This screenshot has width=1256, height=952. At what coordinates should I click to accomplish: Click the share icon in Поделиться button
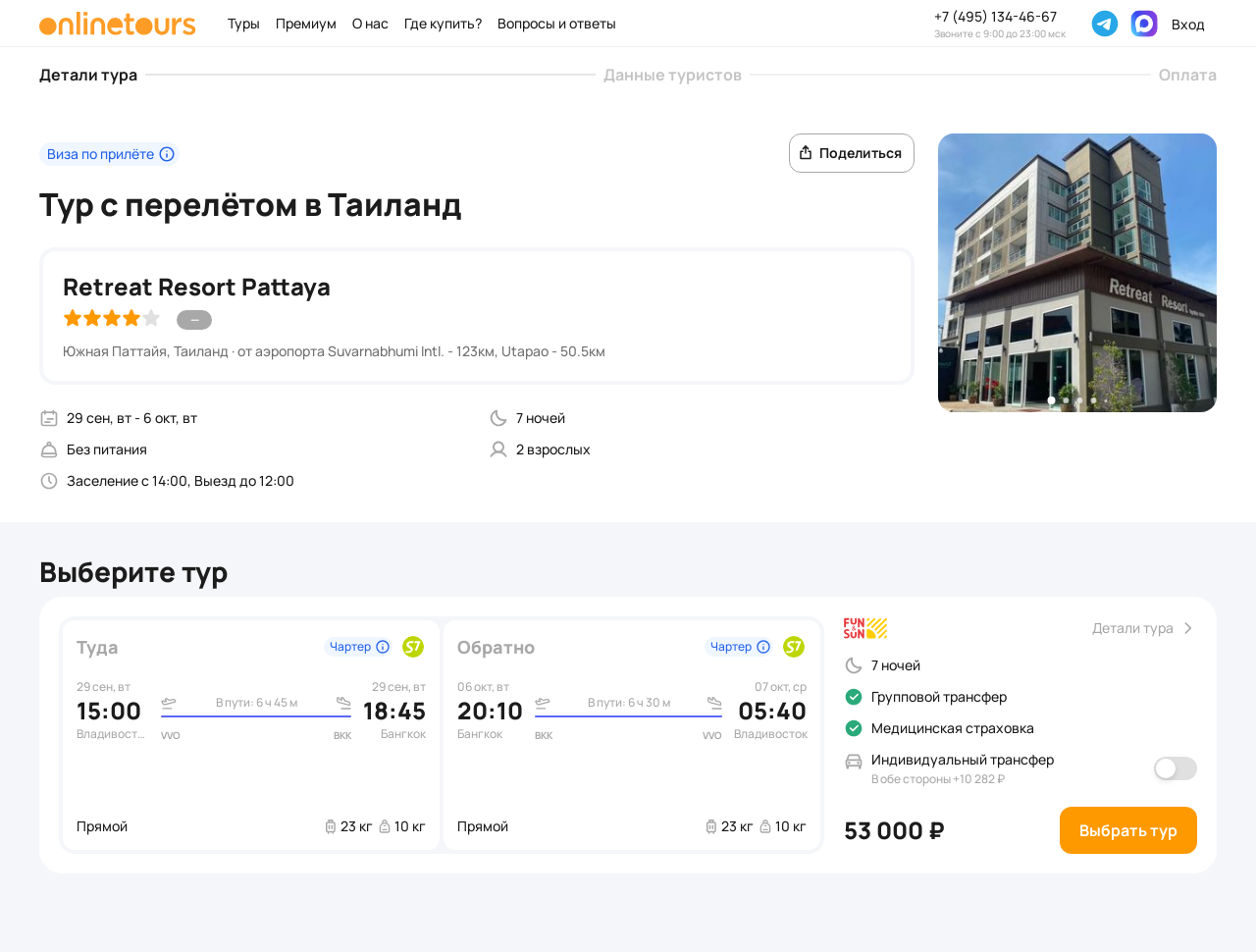coord(806,153)
